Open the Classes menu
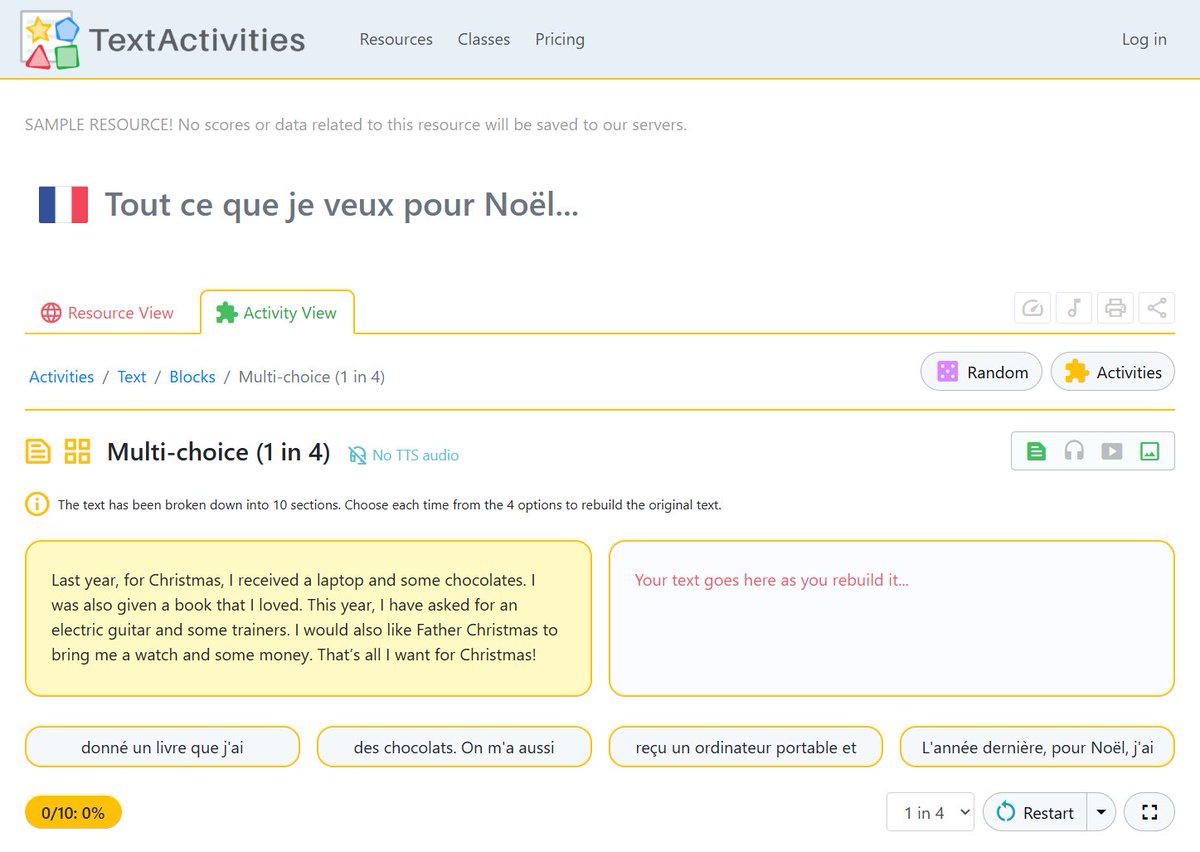1200x852 pixels. [x=484, y=39]
